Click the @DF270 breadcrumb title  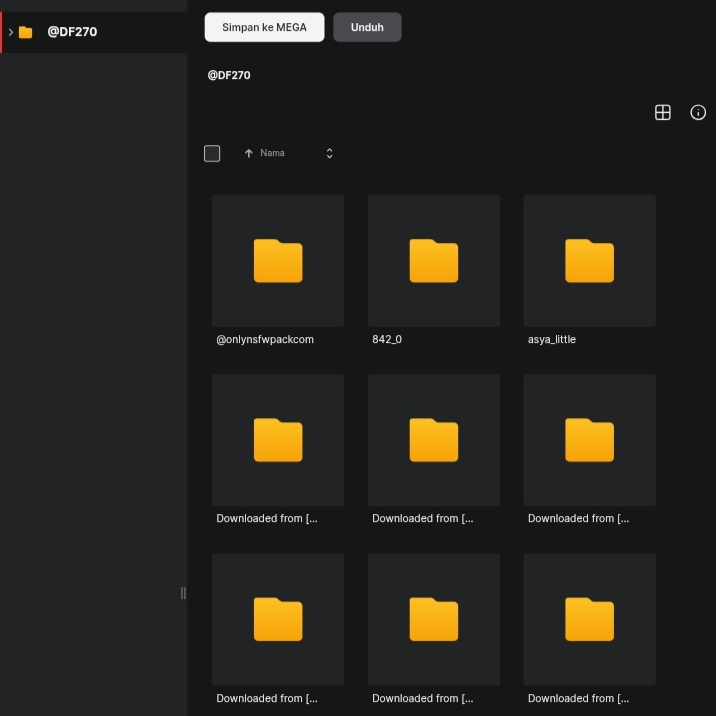[229, 75]
